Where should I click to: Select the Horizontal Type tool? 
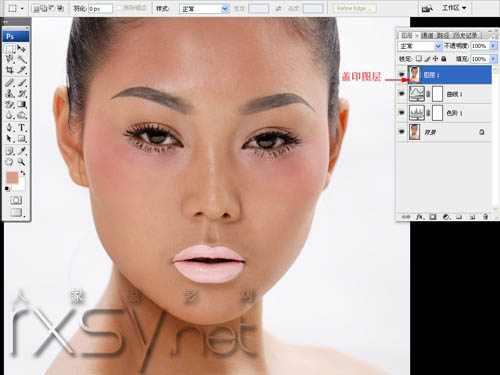point(22,127)
